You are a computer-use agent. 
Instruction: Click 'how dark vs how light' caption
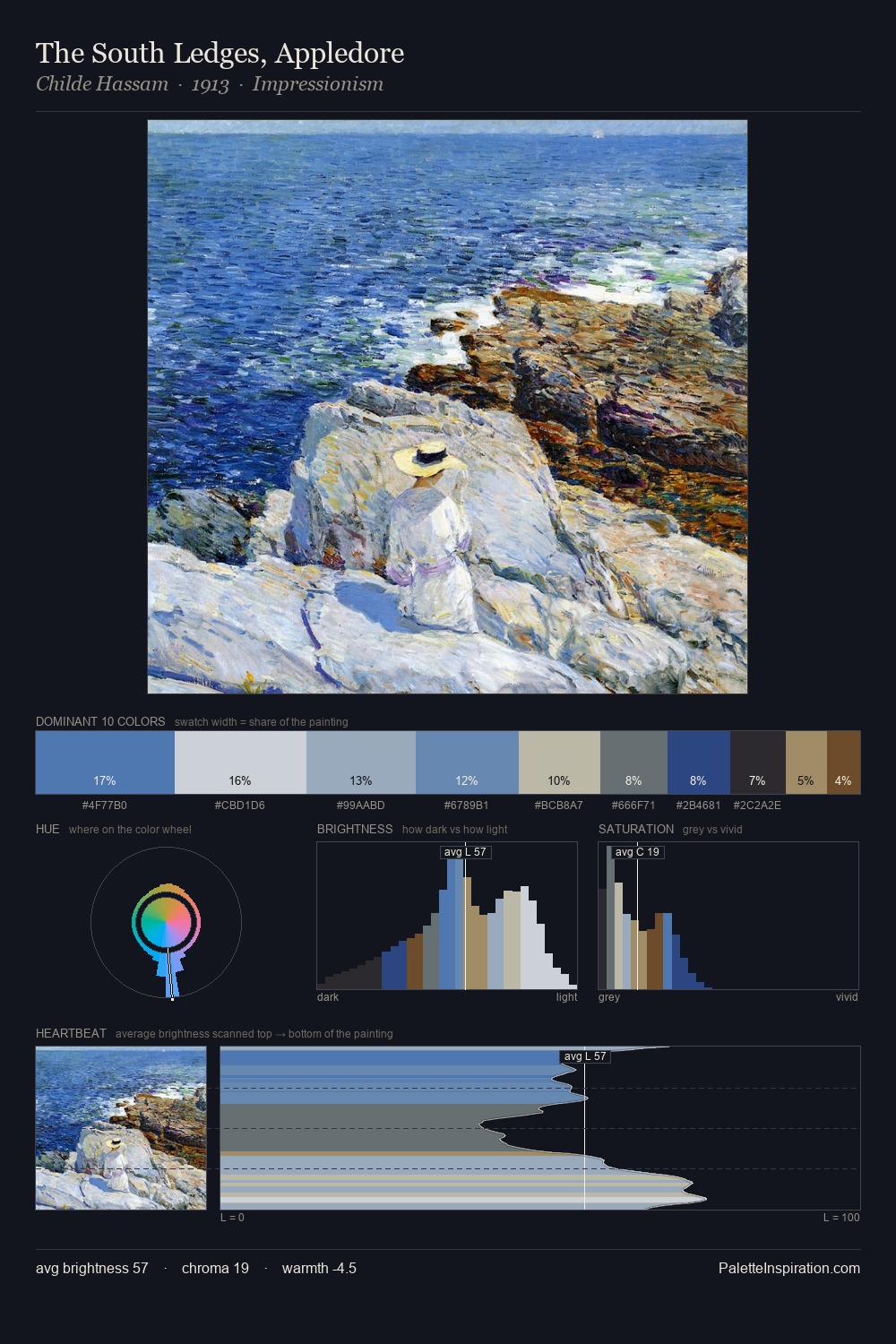tap(455, 830)
